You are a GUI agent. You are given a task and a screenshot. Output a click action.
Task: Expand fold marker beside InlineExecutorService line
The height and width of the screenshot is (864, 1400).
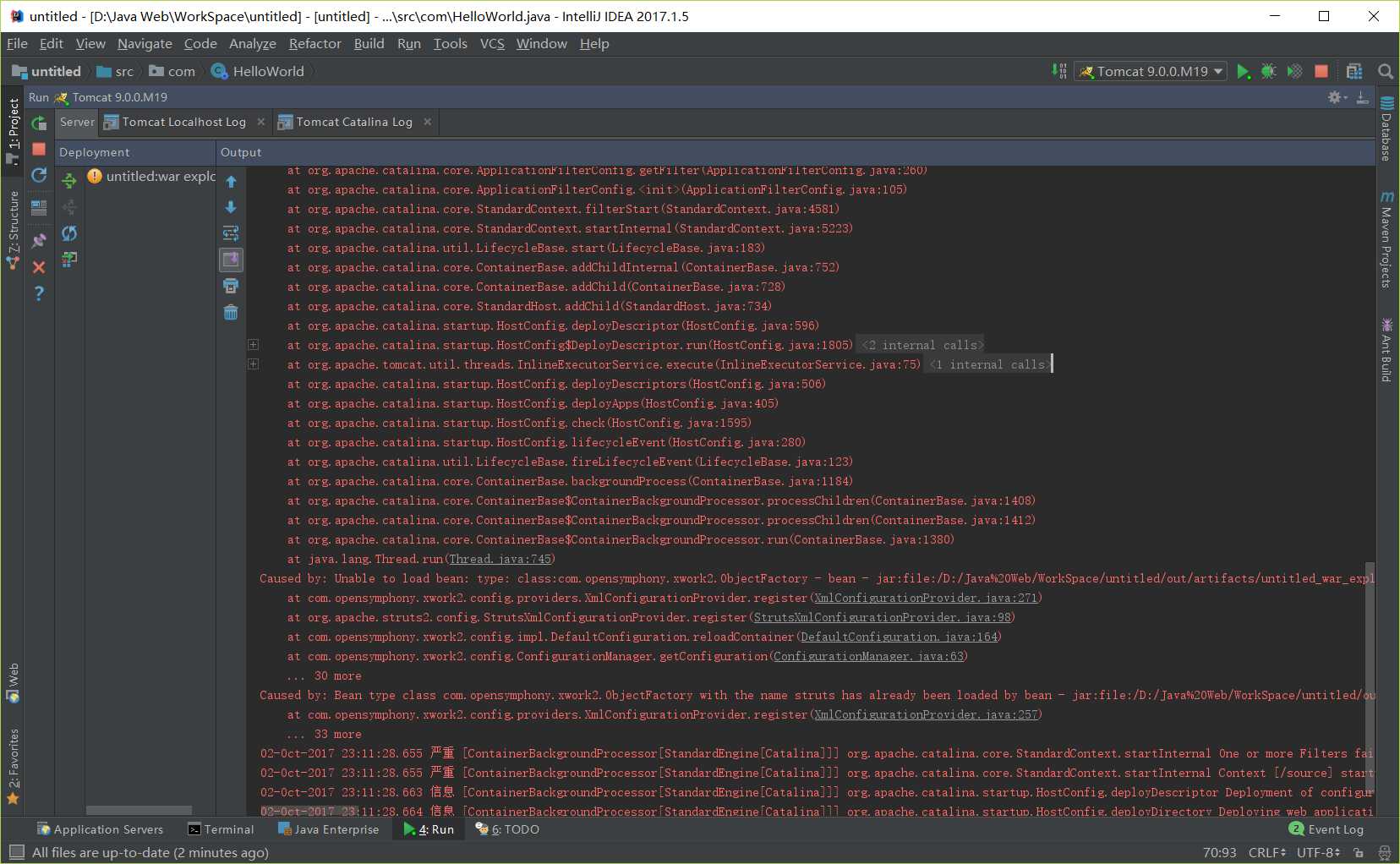click(x=253, y=364)
